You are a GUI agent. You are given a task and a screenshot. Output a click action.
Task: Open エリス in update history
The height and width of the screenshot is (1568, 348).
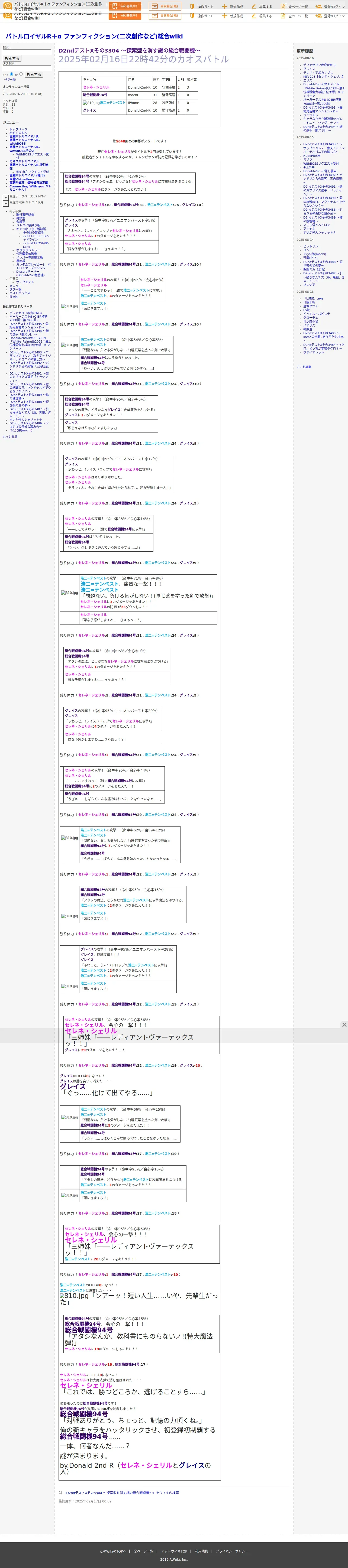pyautogui.click(x=308, y=80)
